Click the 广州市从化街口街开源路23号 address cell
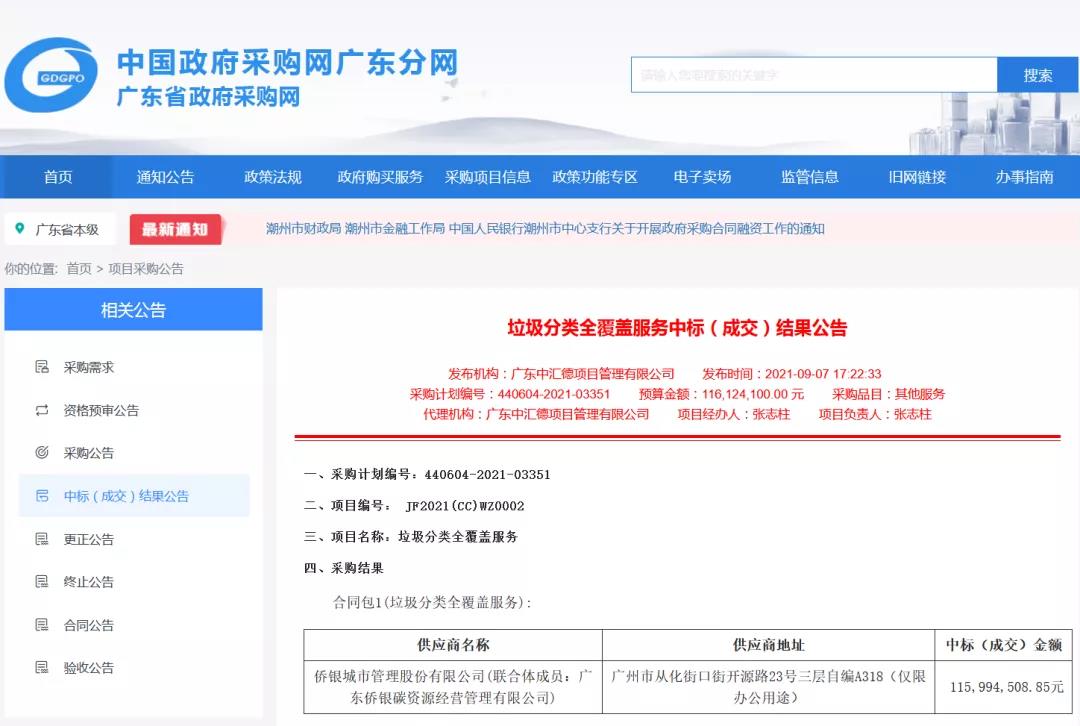 [769, 687]
